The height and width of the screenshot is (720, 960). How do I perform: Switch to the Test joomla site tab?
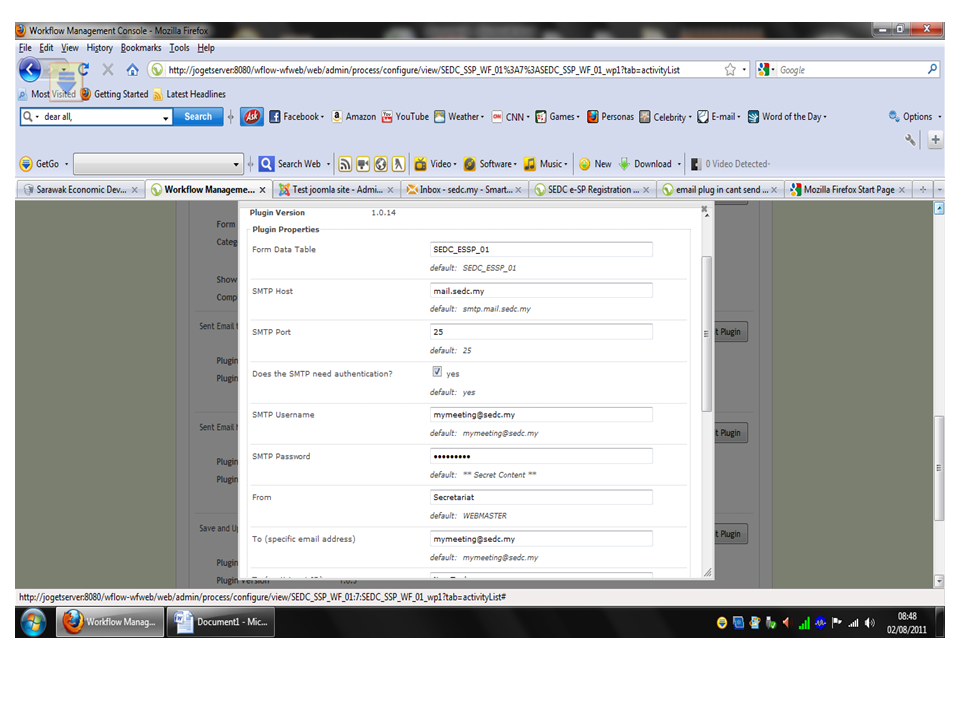coord(337,190)
